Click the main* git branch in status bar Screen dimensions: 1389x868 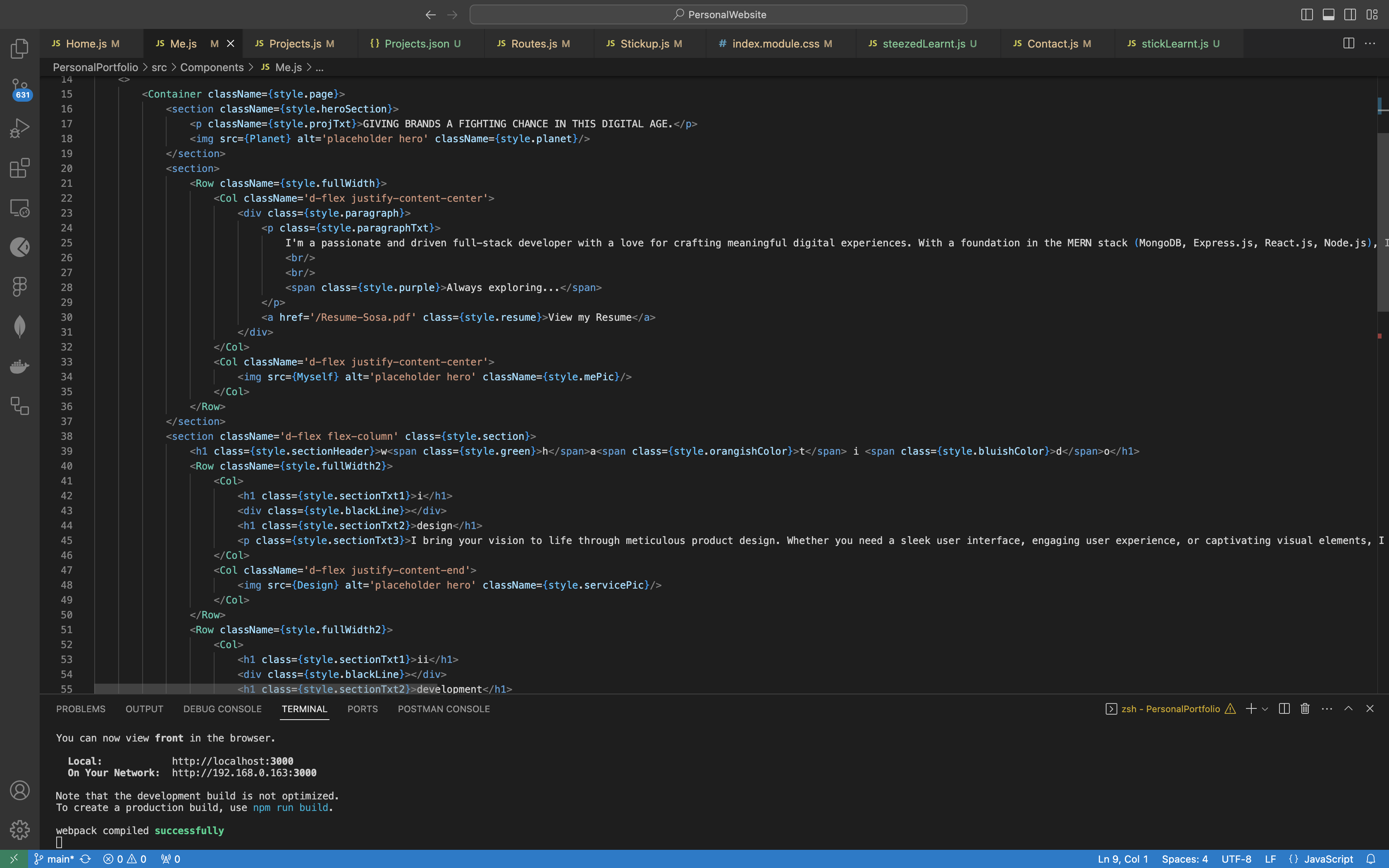tap(54, 859)
